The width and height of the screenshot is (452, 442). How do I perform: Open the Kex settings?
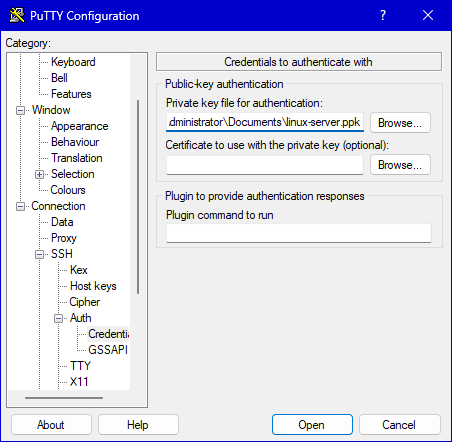[x=79, y=270]
